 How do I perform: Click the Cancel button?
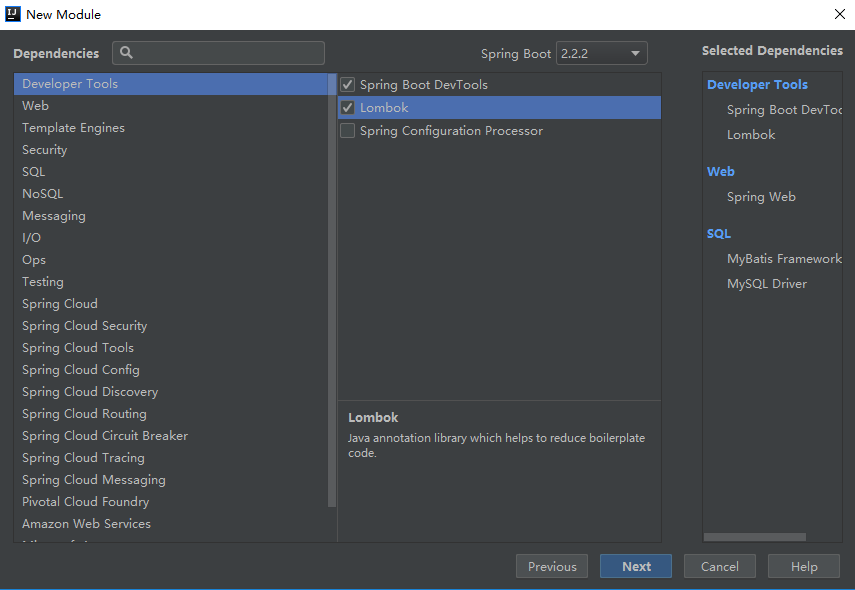tap(720, 567)
